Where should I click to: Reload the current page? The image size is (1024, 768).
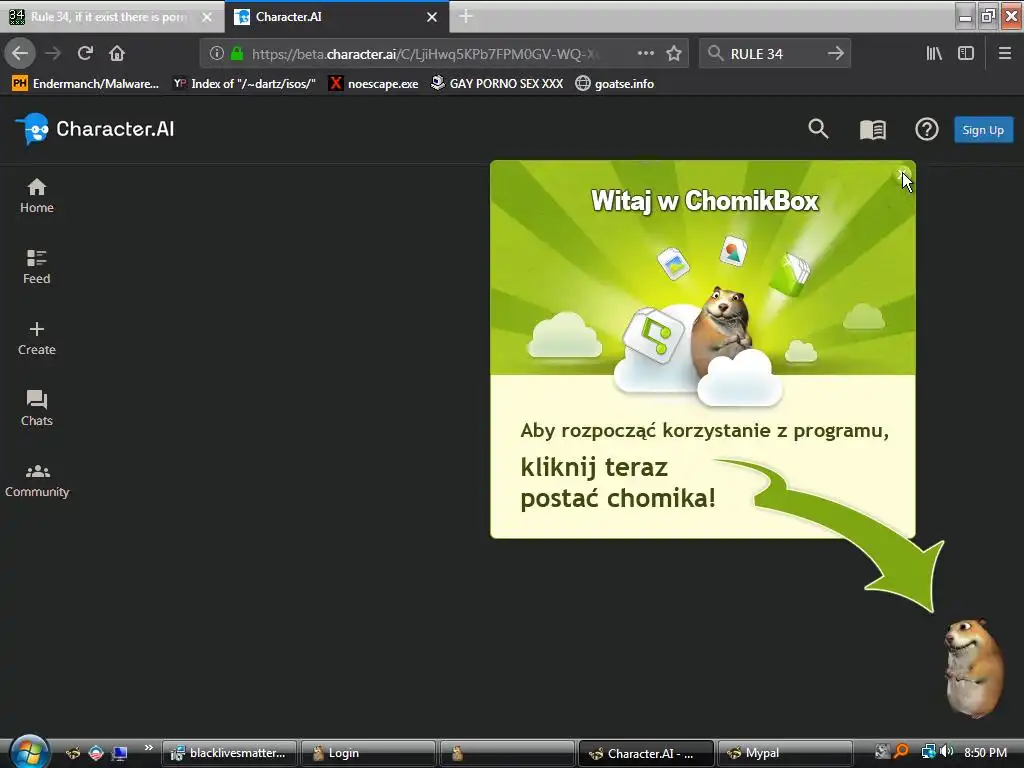(x=85, y=54)
